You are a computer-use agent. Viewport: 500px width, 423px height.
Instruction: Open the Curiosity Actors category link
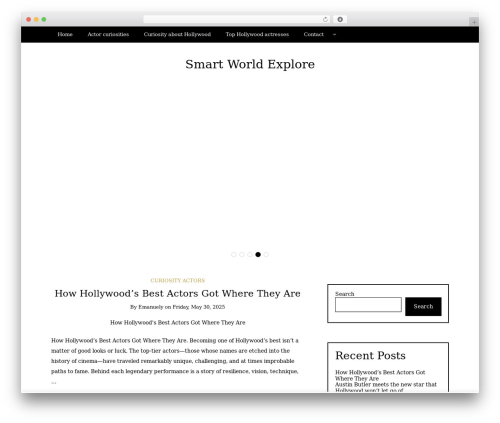click(178, 281)
